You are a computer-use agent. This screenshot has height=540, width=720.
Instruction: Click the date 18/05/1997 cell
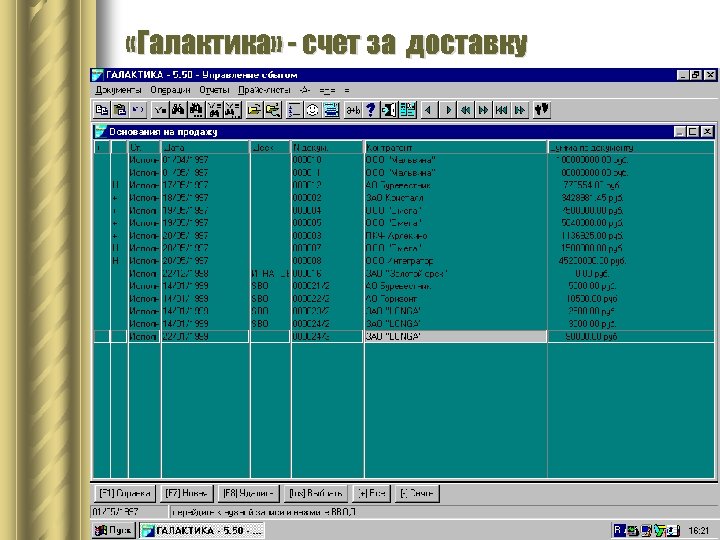tap(205, 198)
